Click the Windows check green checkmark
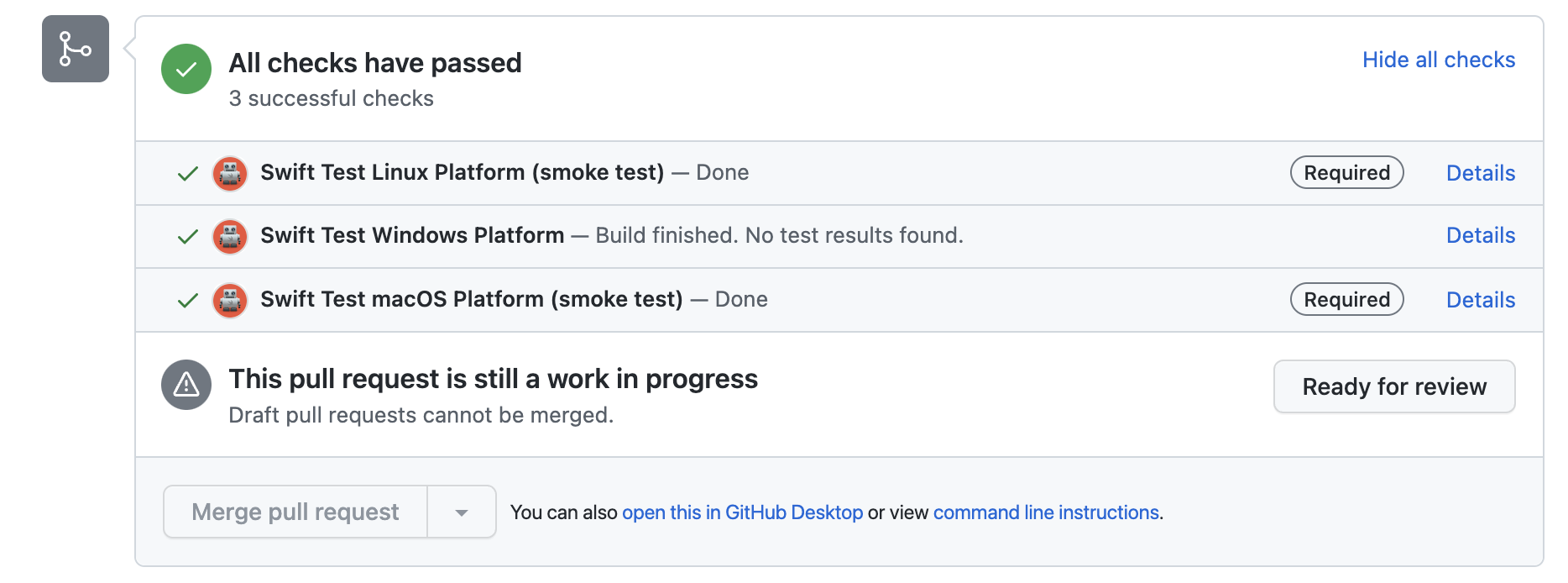Screen dimensions: 1568x583 click(188, 237)
